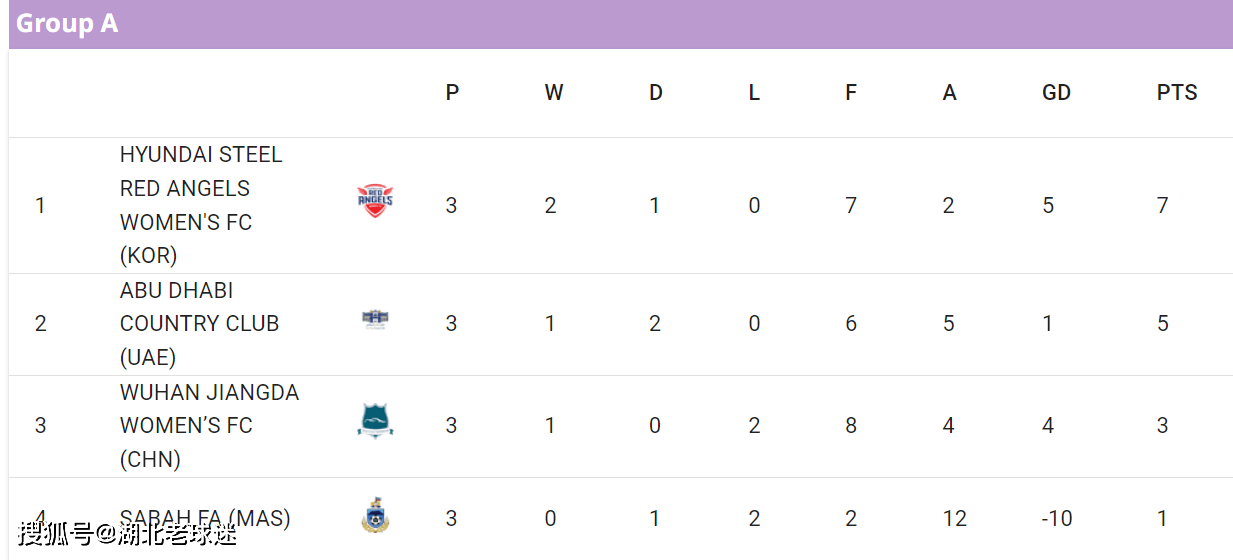
Task: Click the Sabah FA club badge
Action: [x=375, y=516]
